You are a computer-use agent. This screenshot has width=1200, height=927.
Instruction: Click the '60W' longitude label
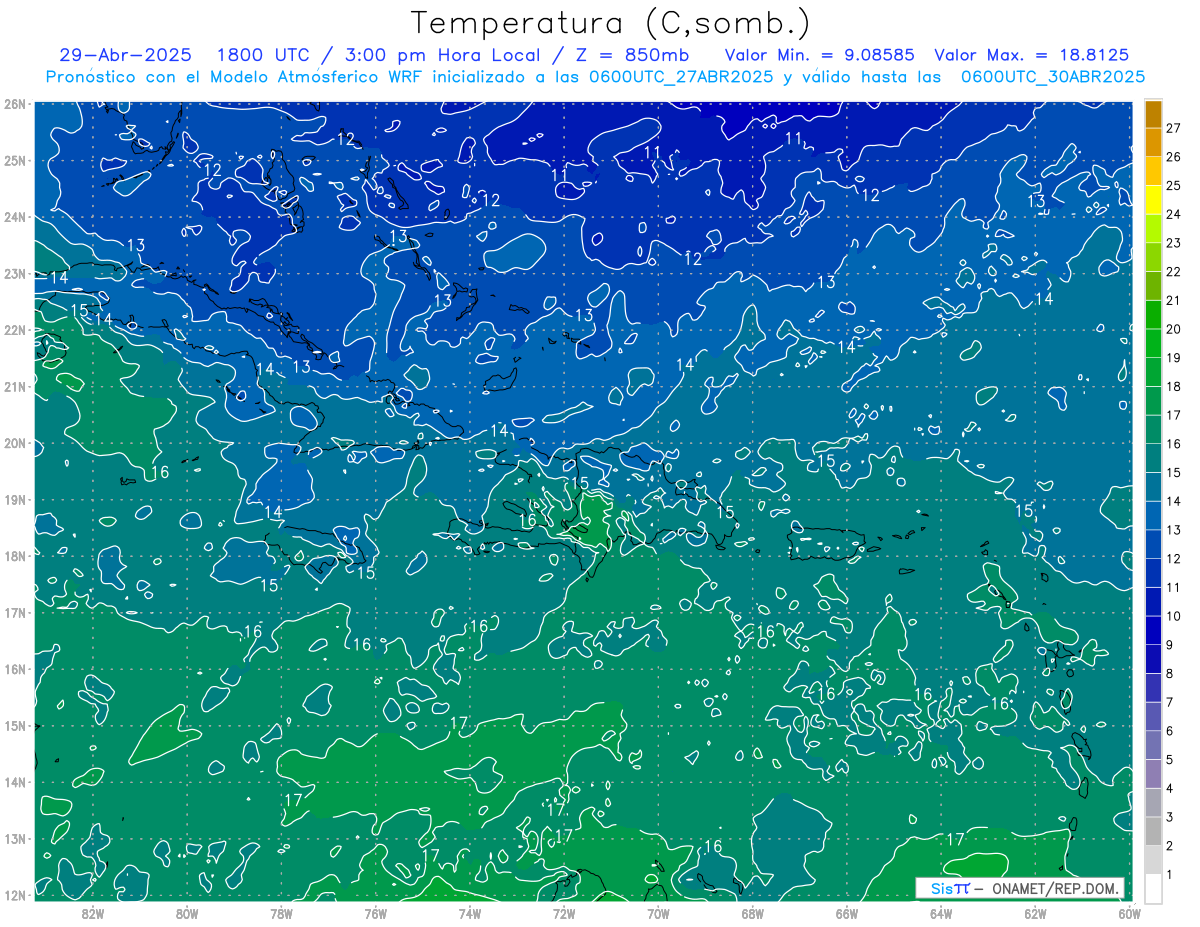tap(1129, 913)
